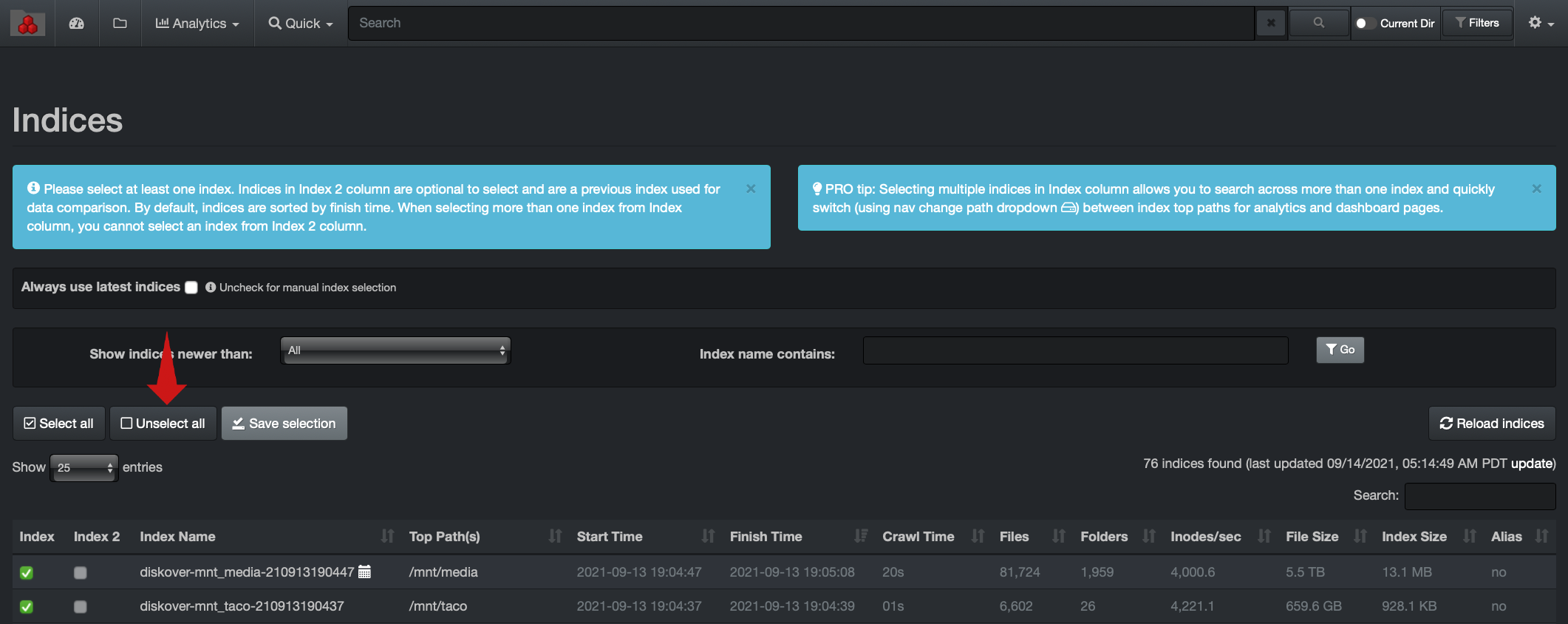Open the Show entries count dropdown
Image resolution: width=1568 pixels, height=624 pixels.
pos(84,468)
